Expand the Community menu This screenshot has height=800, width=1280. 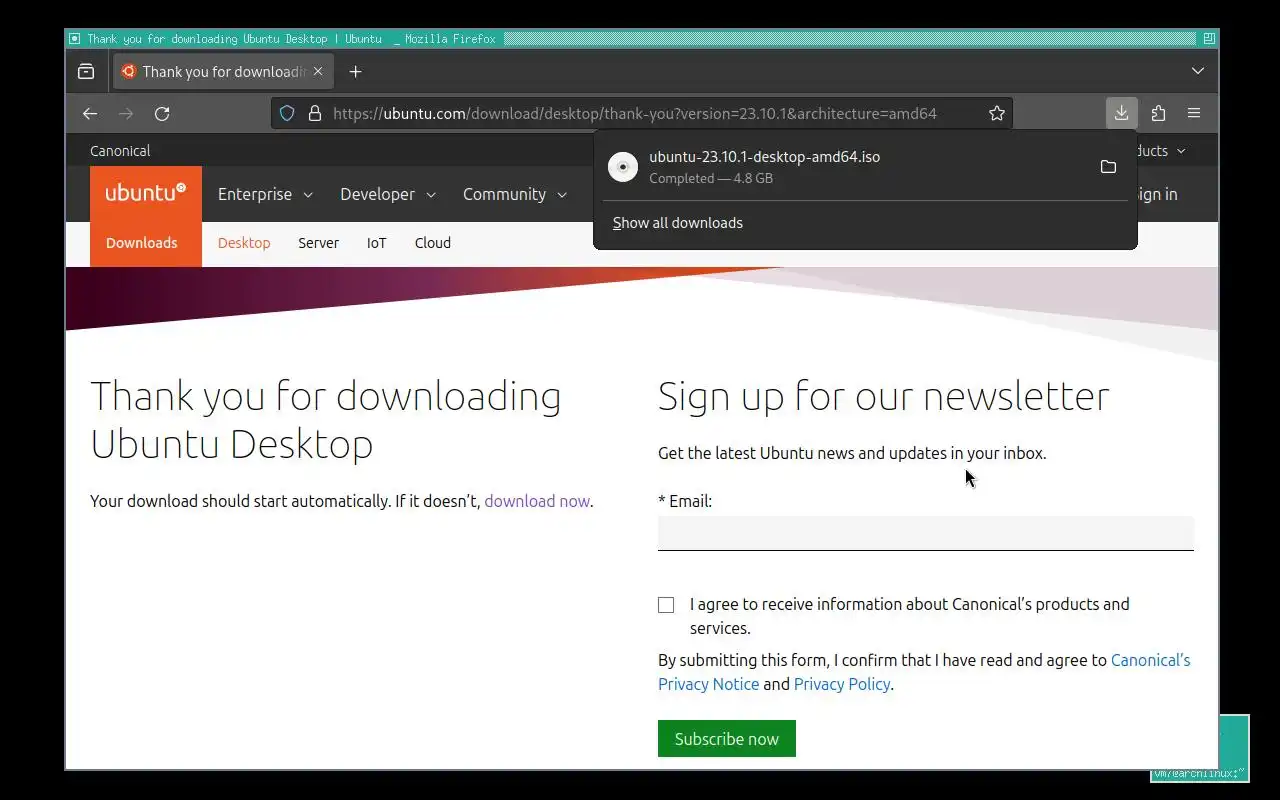coord(515,194)
